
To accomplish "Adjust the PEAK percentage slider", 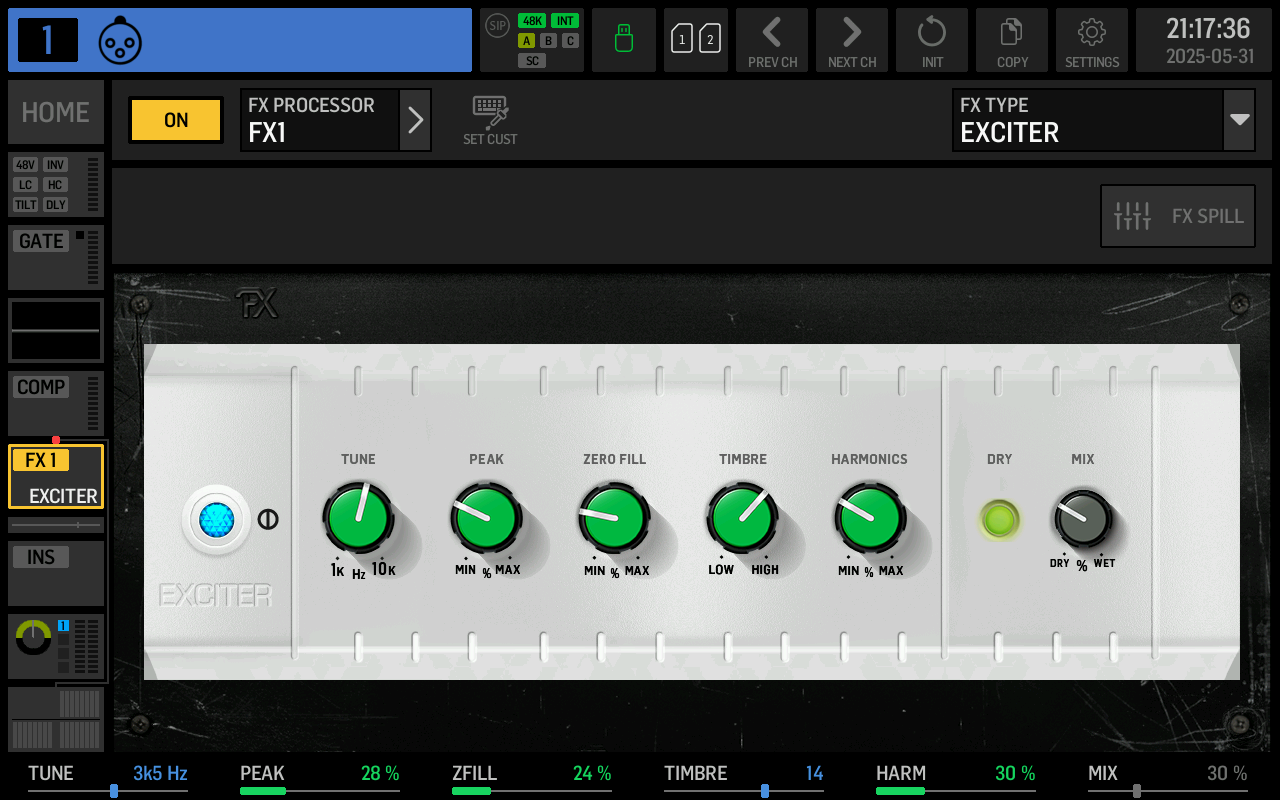I will pos(319,790).
